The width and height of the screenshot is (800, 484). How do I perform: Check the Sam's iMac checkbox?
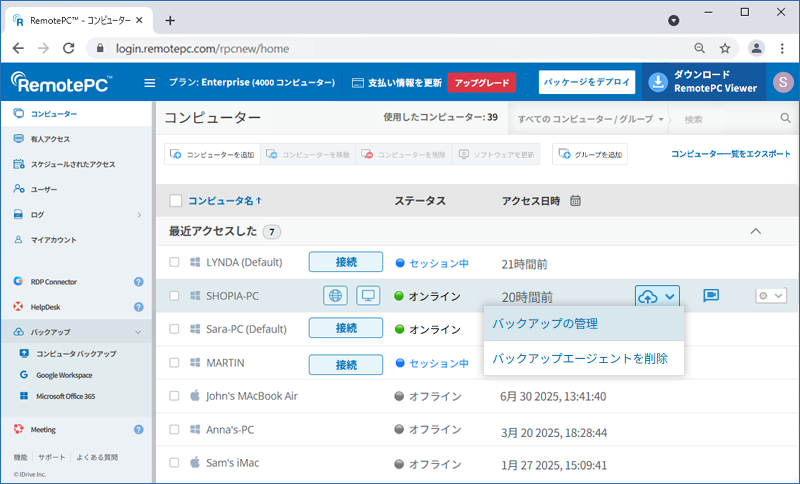(x=174, y=463)
